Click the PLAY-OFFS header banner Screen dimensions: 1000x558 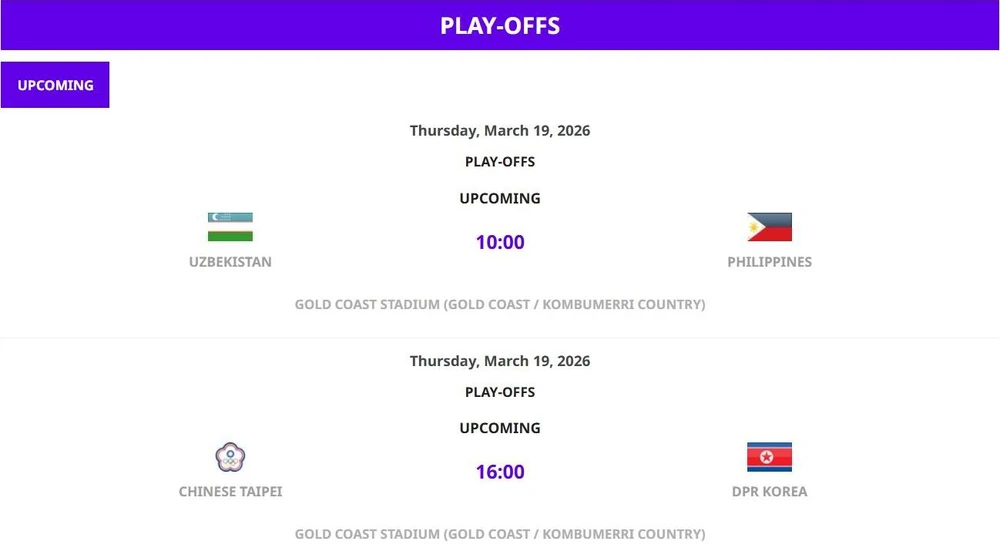point(500,25)
